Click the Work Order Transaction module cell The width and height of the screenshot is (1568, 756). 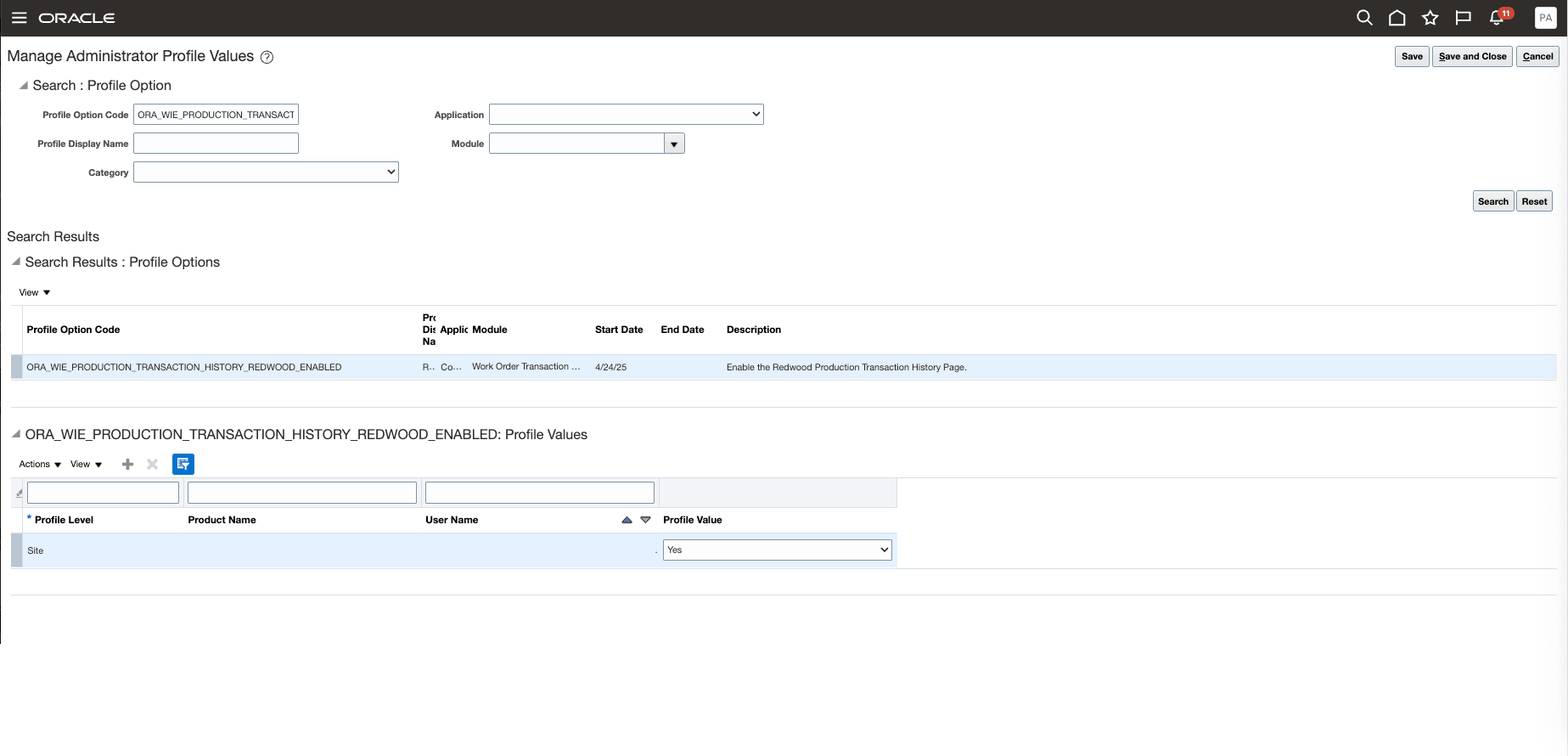(526, 367)
